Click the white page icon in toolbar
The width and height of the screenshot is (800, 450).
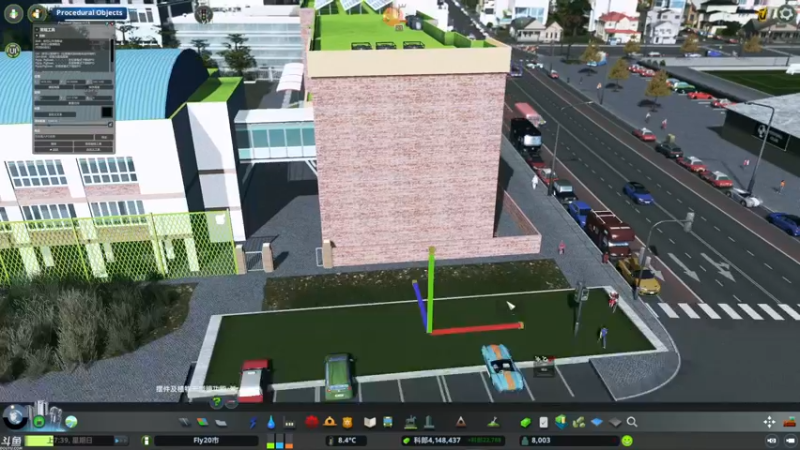click(543, 422)
